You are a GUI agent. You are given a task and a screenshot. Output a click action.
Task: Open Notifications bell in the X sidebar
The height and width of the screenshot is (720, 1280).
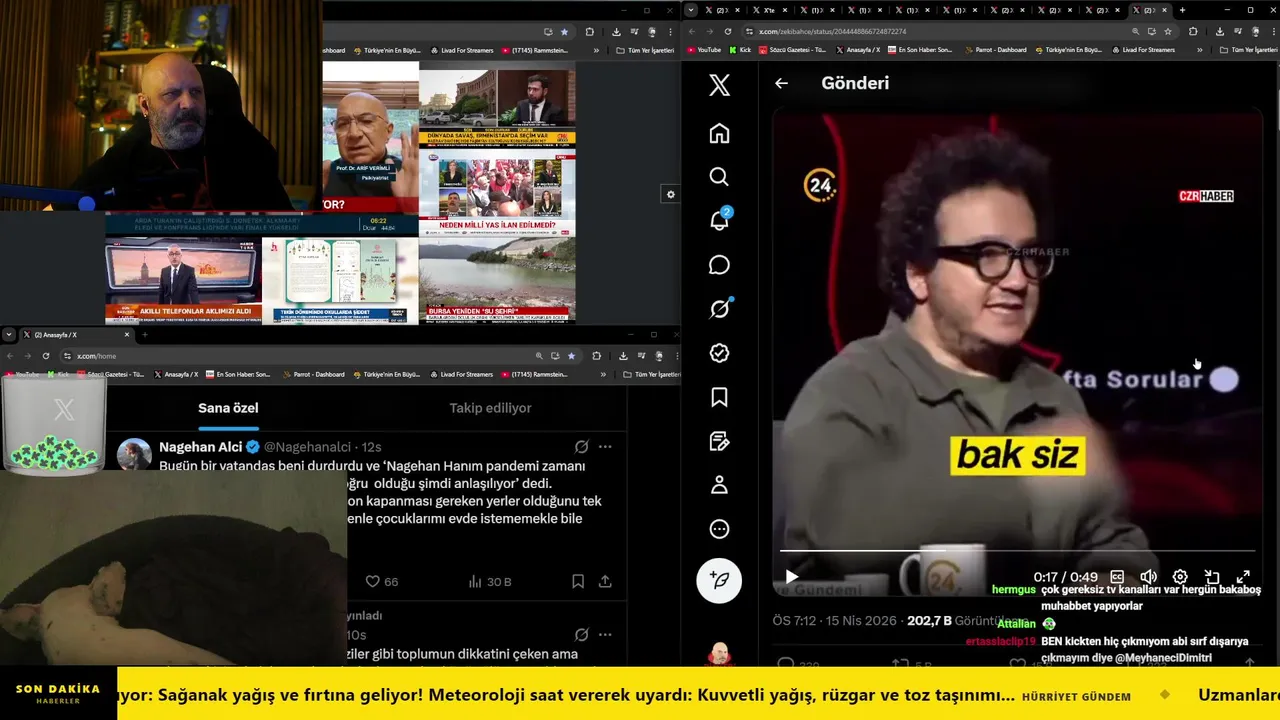[x=719, y=221]
